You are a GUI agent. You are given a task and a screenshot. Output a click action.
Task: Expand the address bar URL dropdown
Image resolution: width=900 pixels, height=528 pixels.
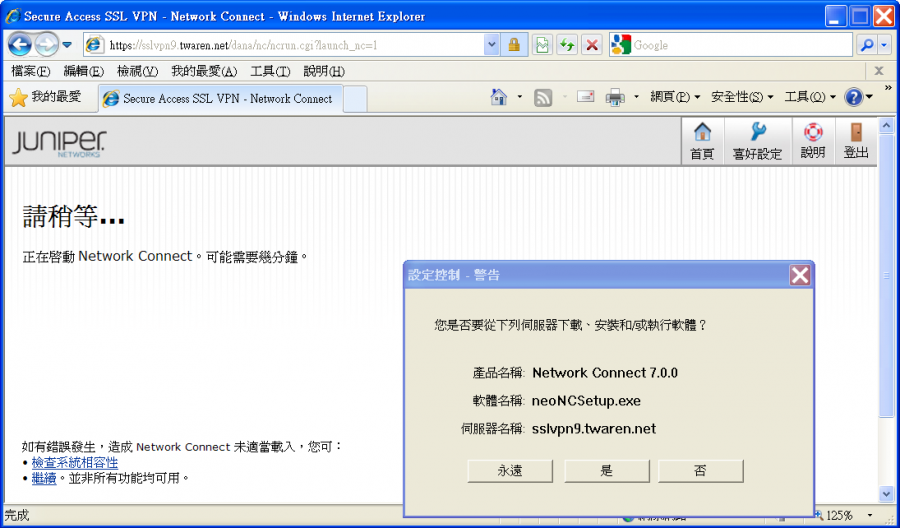(491, 45)
